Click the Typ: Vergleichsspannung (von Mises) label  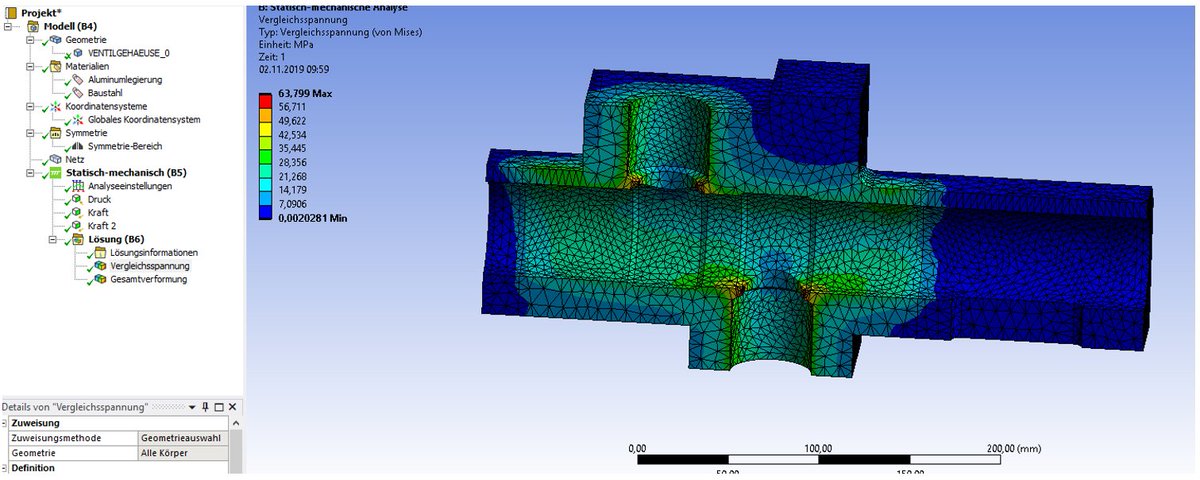point(340,32)
